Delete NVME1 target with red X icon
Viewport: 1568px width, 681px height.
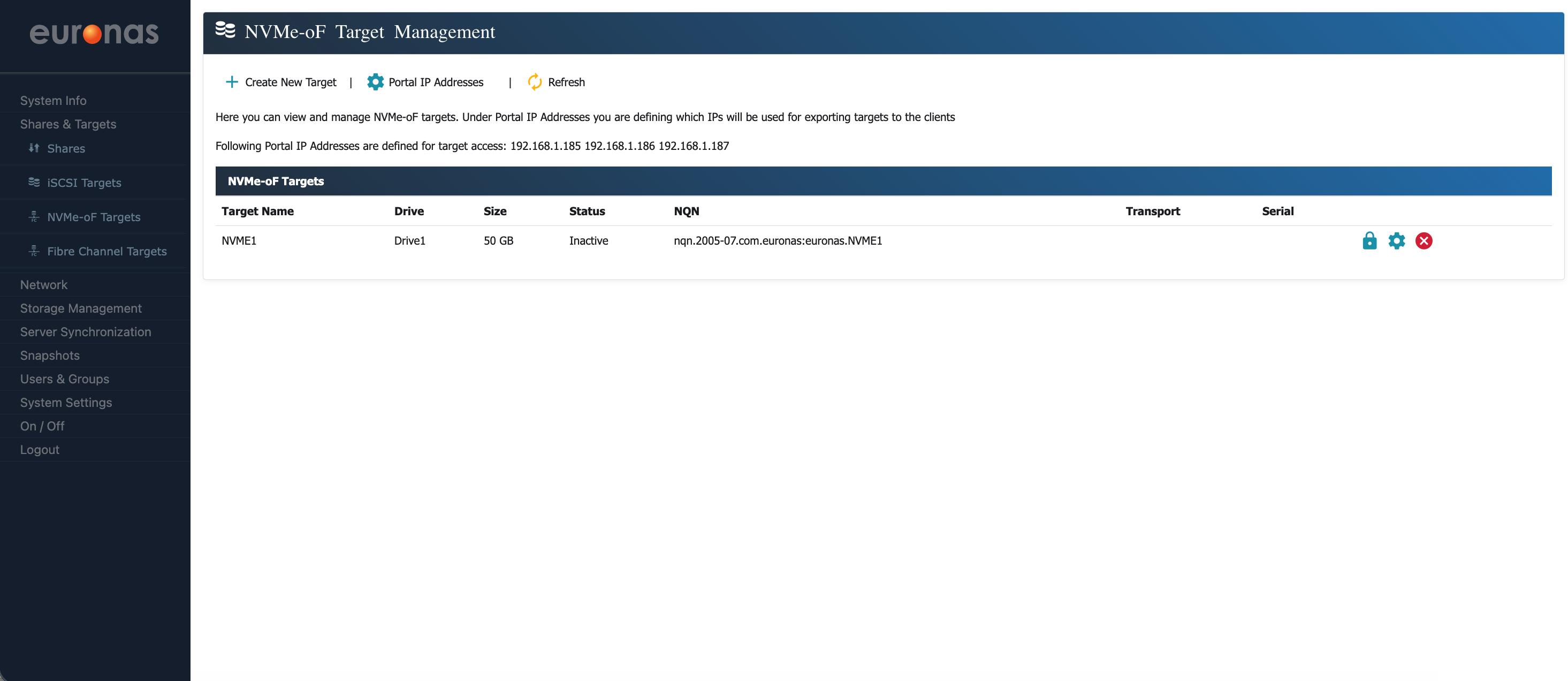(1423, 240)
